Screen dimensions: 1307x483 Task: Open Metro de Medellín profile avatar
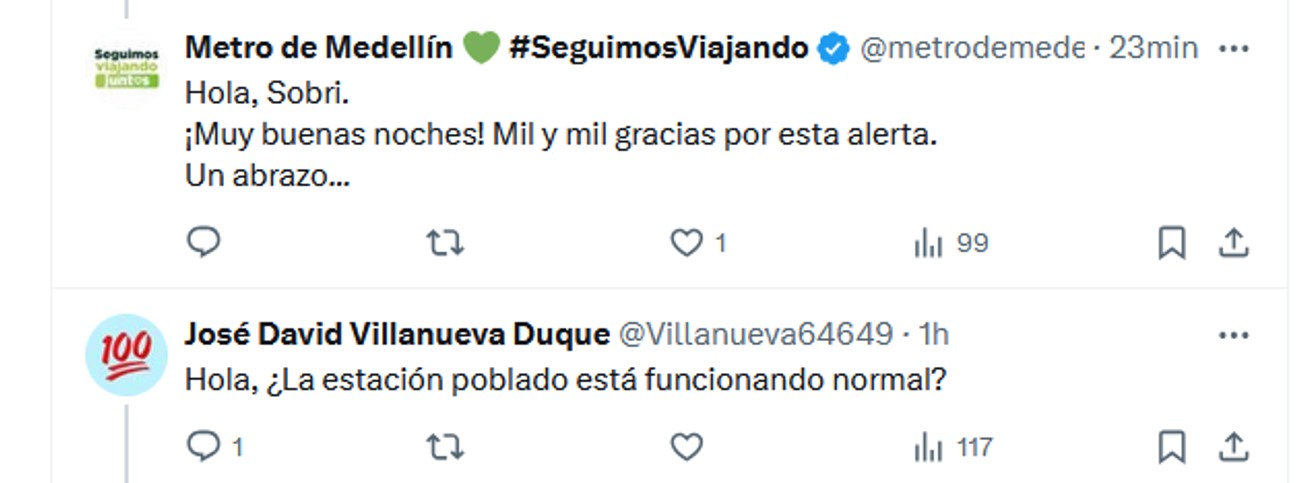[126, 66]
